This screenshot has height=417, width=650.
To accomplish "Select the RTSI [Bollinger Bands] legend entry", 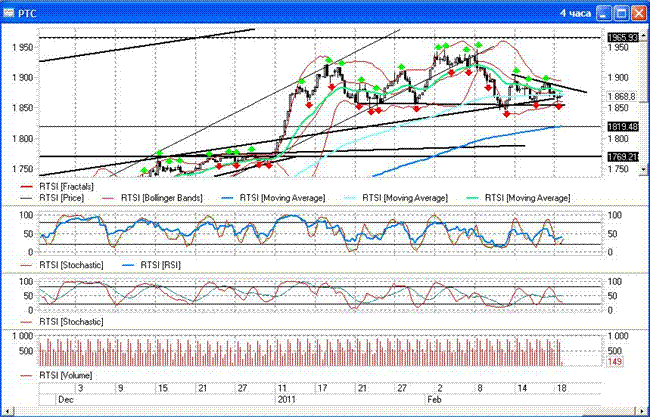I will click(152, 198).
